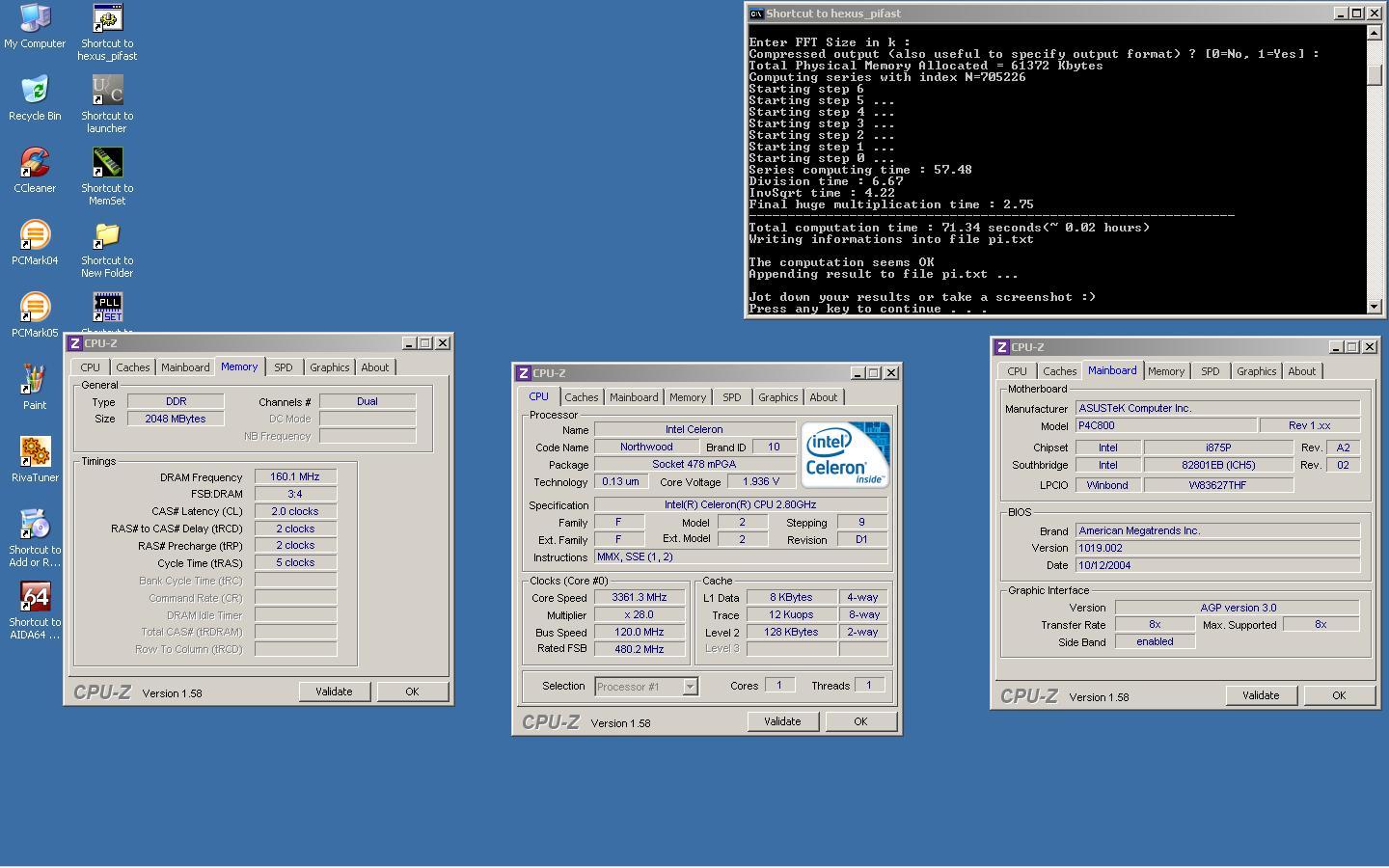
Task: Select About tab in center CPU-Z window
Action: [824, 397]
